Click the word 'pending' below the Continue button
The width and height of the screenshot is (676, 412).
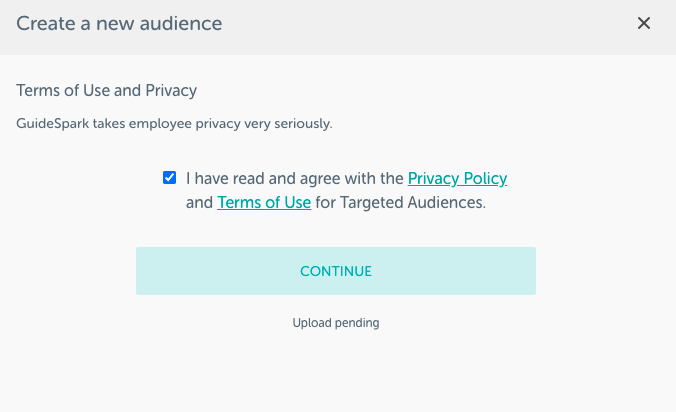(357, 323)
